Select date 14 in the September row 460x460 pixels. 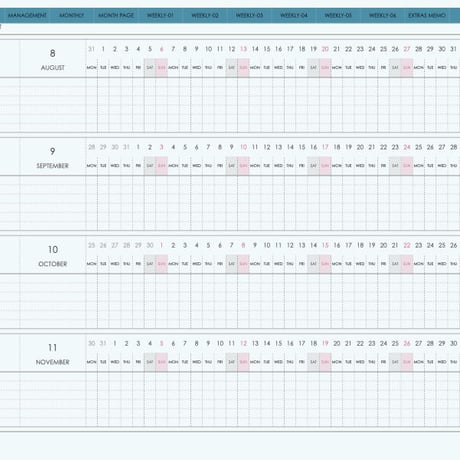[x=290, y=147]
